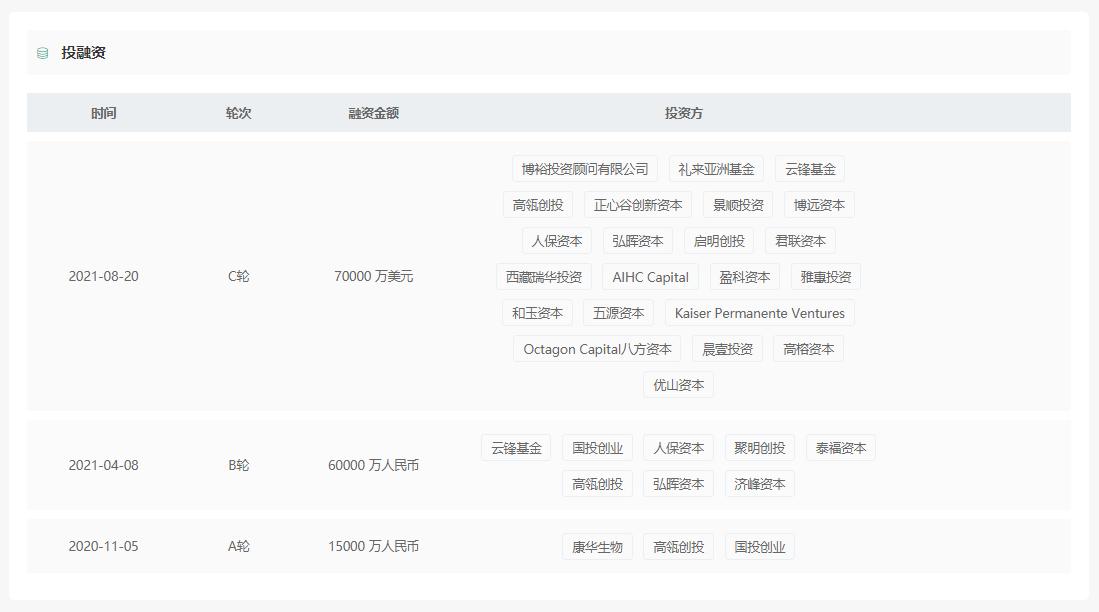
Task: Open investor tag 正心谷创新资本
Action: pos(638,205)
